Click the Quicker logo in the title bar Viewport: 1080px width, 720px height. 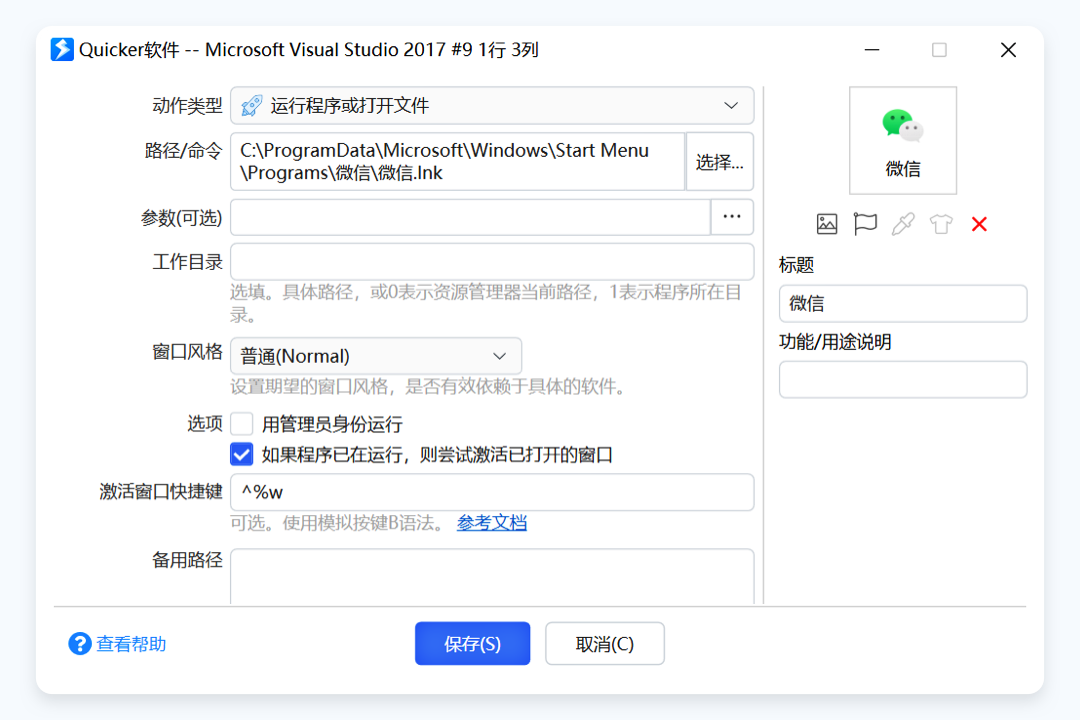(x=62, y=49)
